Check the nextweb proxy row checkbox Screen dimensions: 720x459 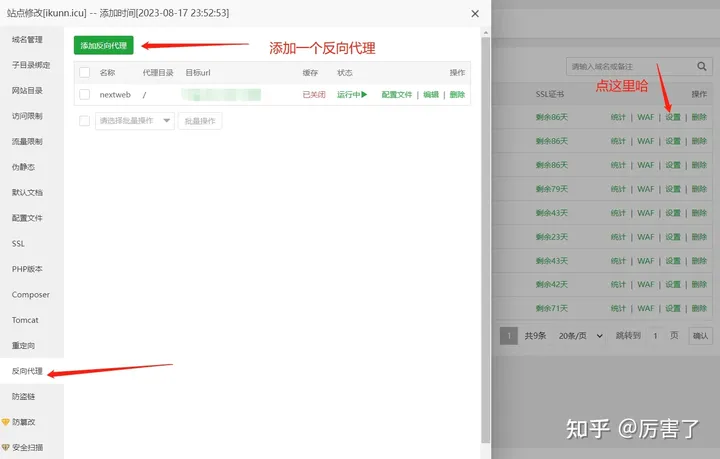click(x=84, y=95)
